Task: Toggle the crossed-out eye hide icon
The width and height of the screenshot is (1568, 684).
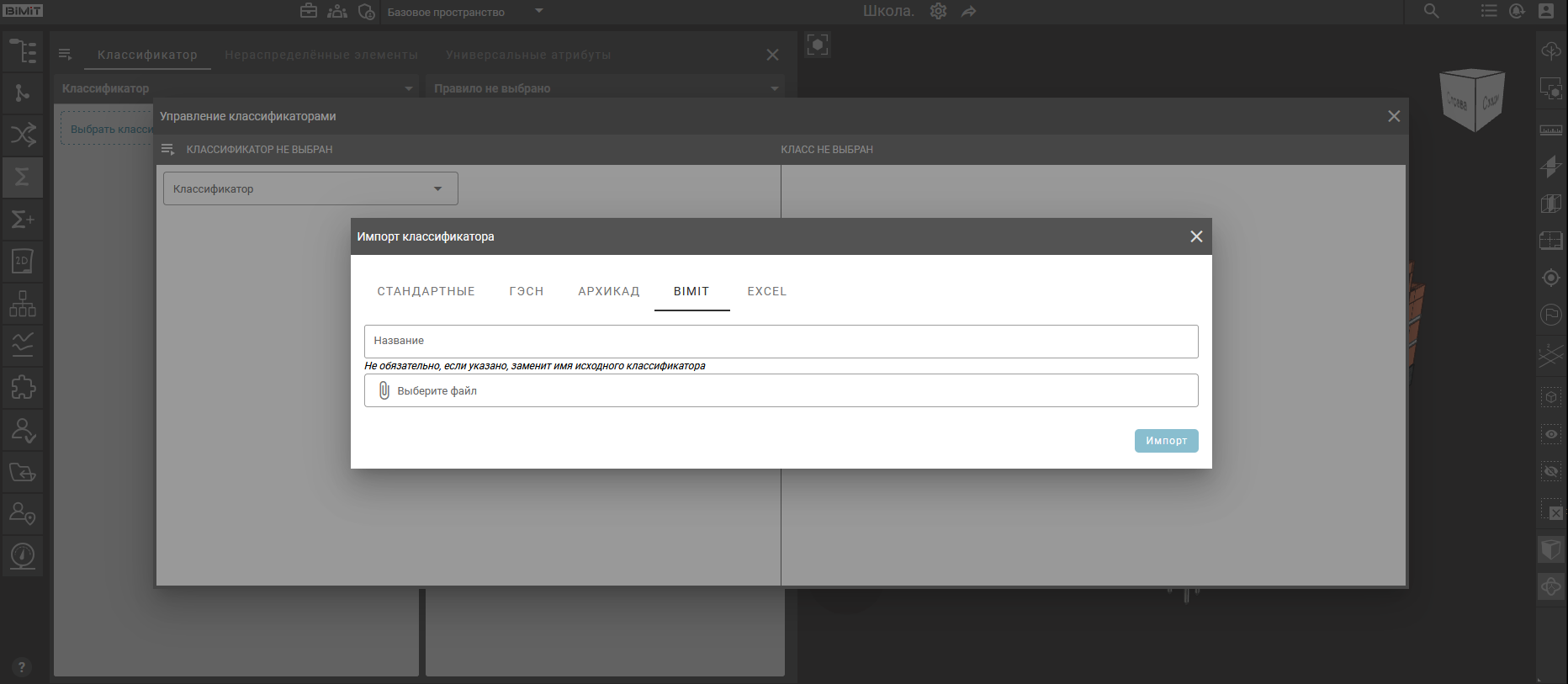Action: click(x=1550, y=471)
